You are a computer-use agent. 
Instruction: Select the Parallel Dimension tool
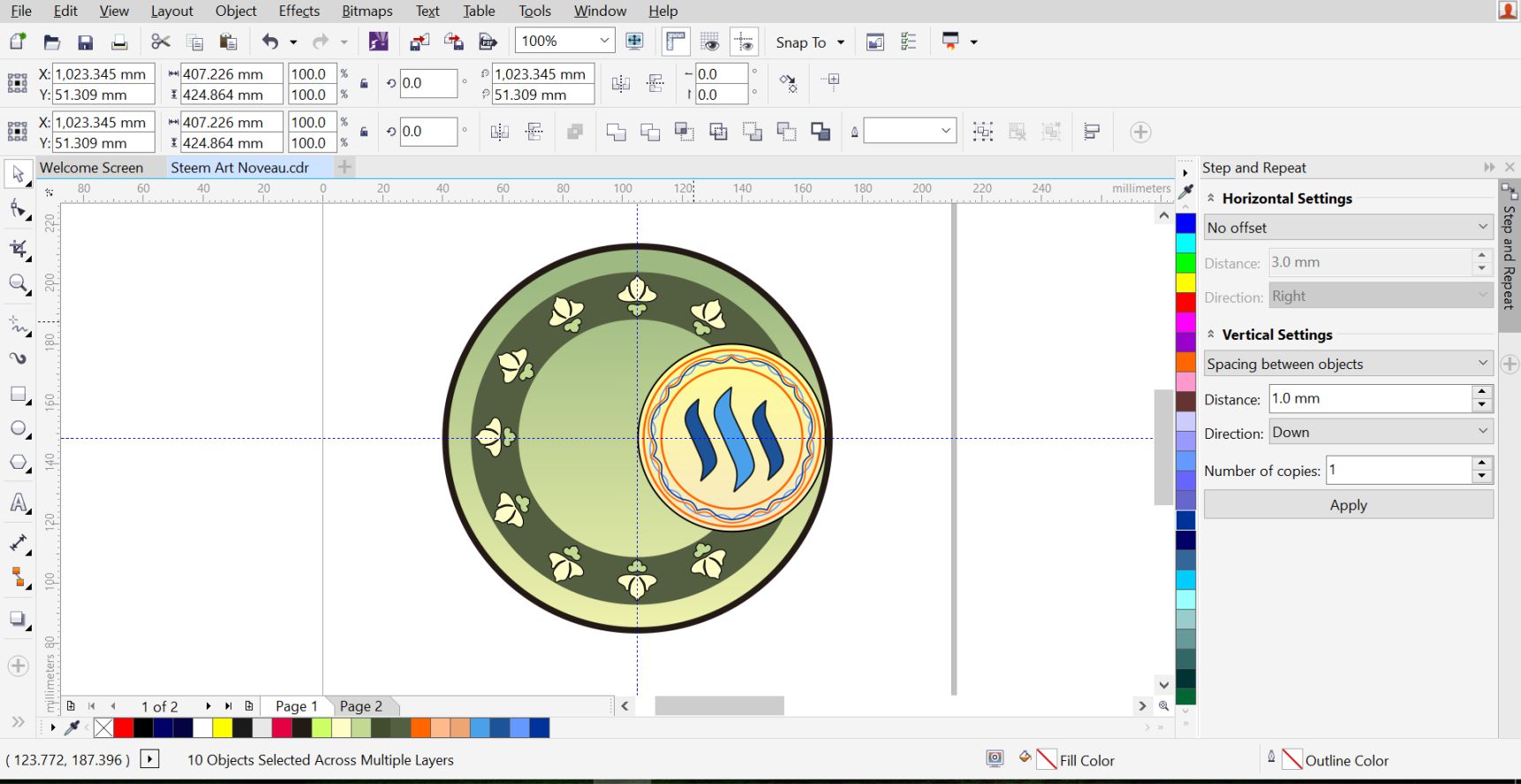[18, 543]
